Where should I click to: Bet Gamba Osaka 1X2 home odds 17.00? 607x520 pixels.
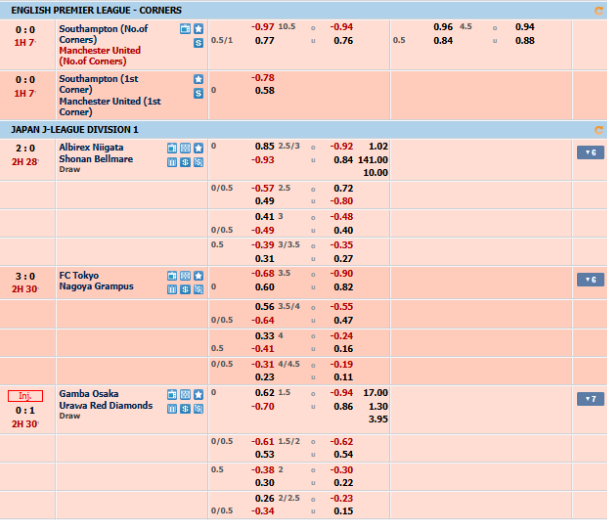(376, 393)
